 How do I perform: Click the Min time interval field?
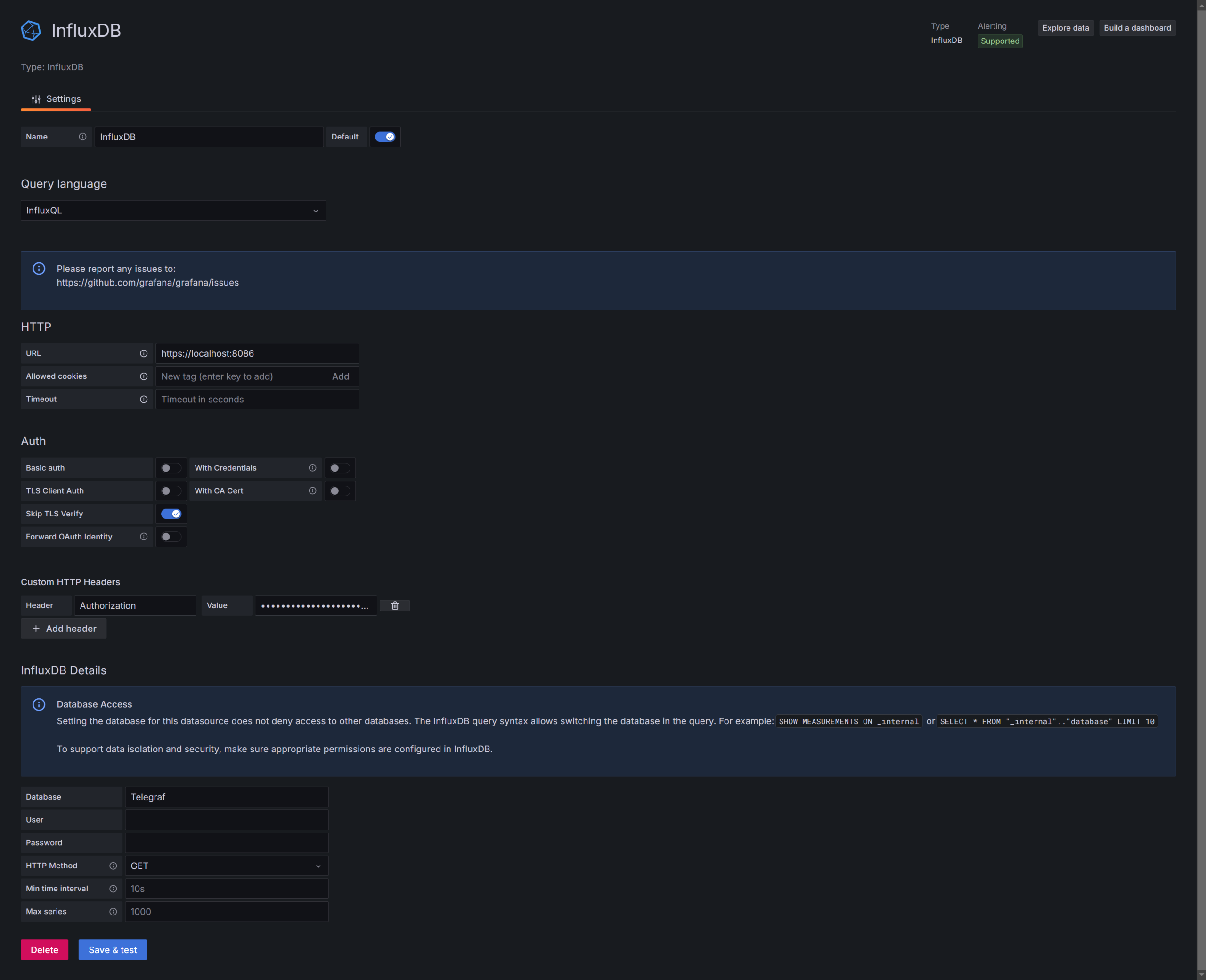click(x=227, y=889)
